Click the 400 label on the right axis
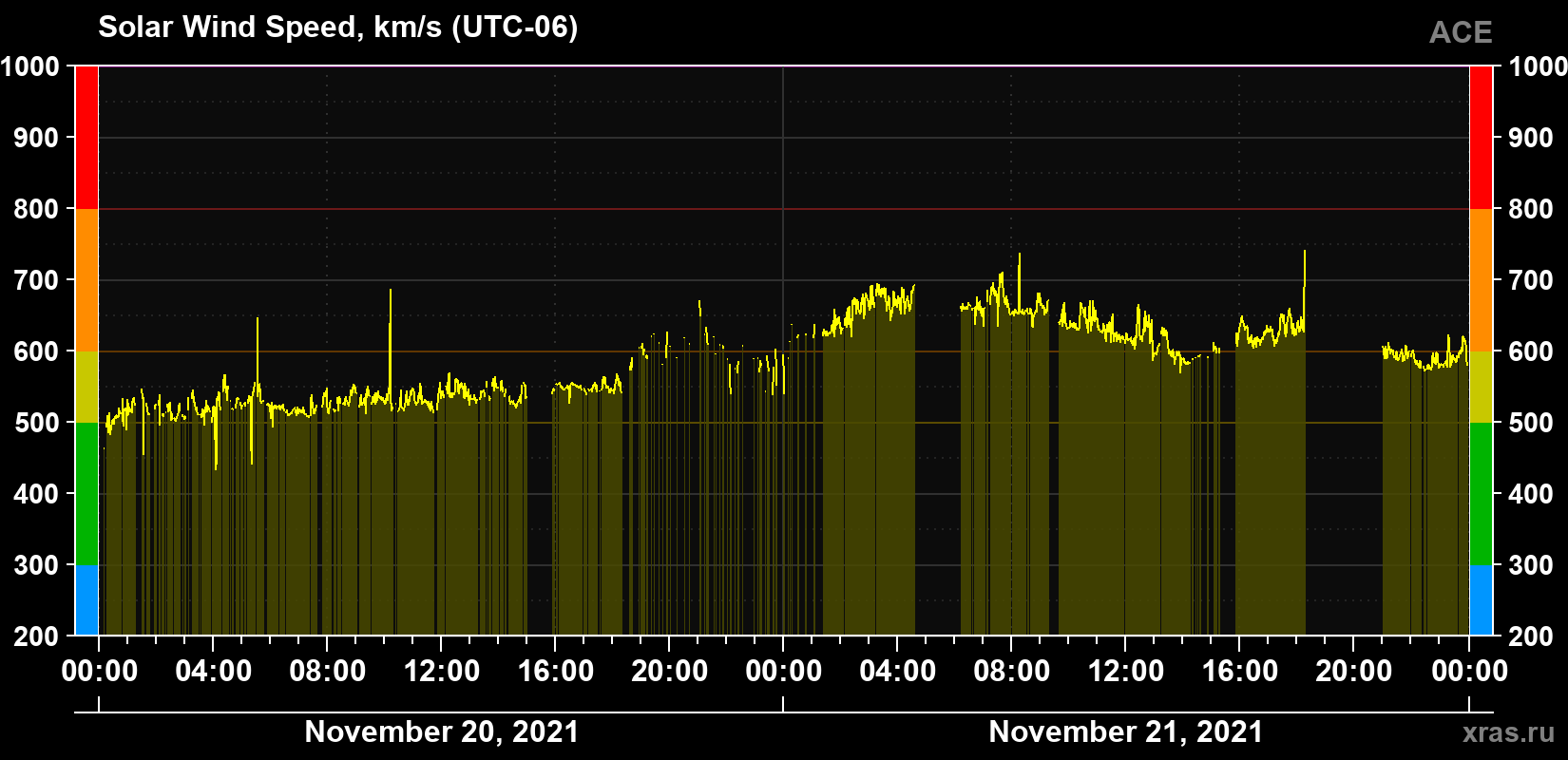This screenshot has height=760, width=1568. point(1531,494)
